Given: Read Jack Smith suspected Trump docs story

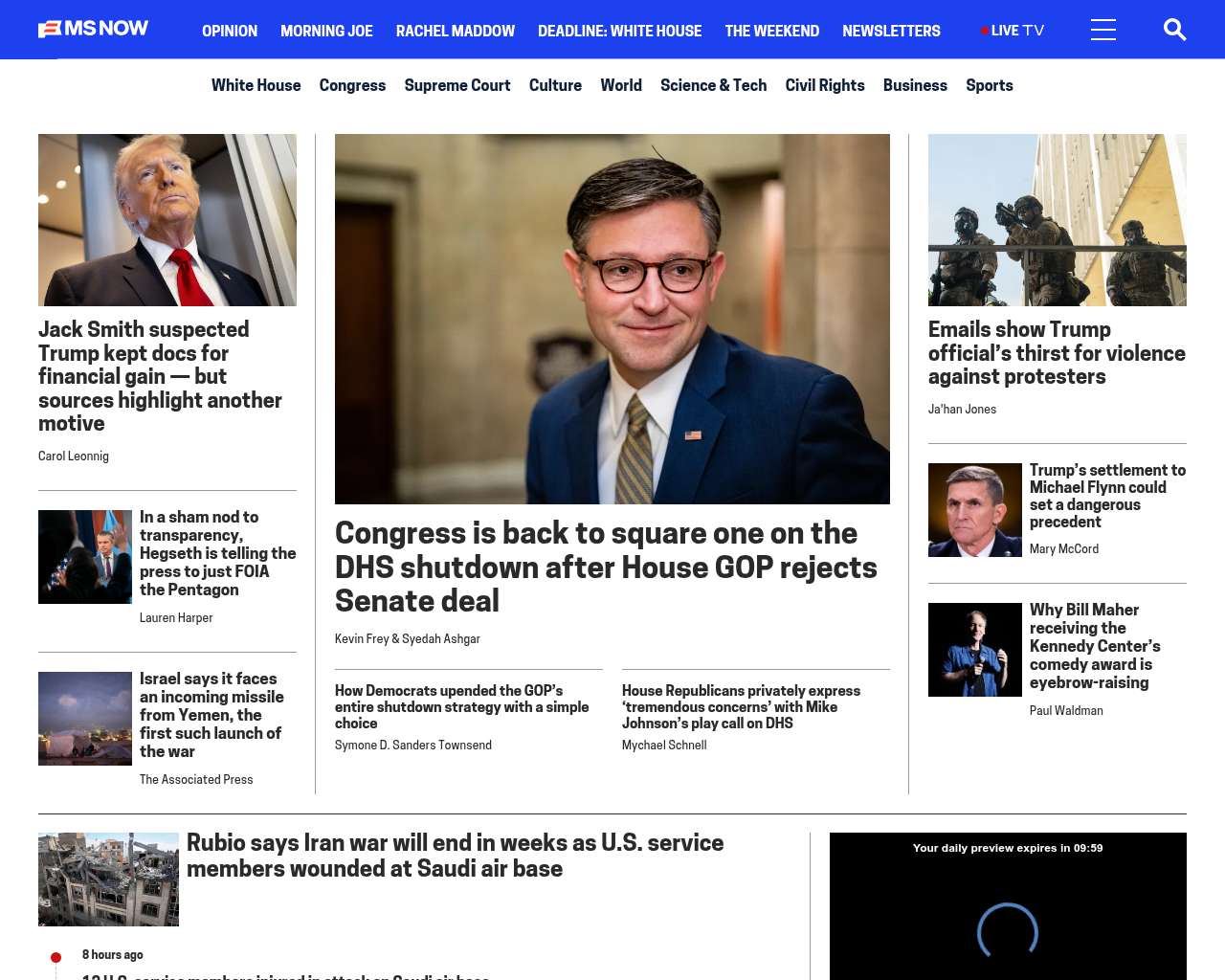Looking at the screenshot, I should coord(160,376).
